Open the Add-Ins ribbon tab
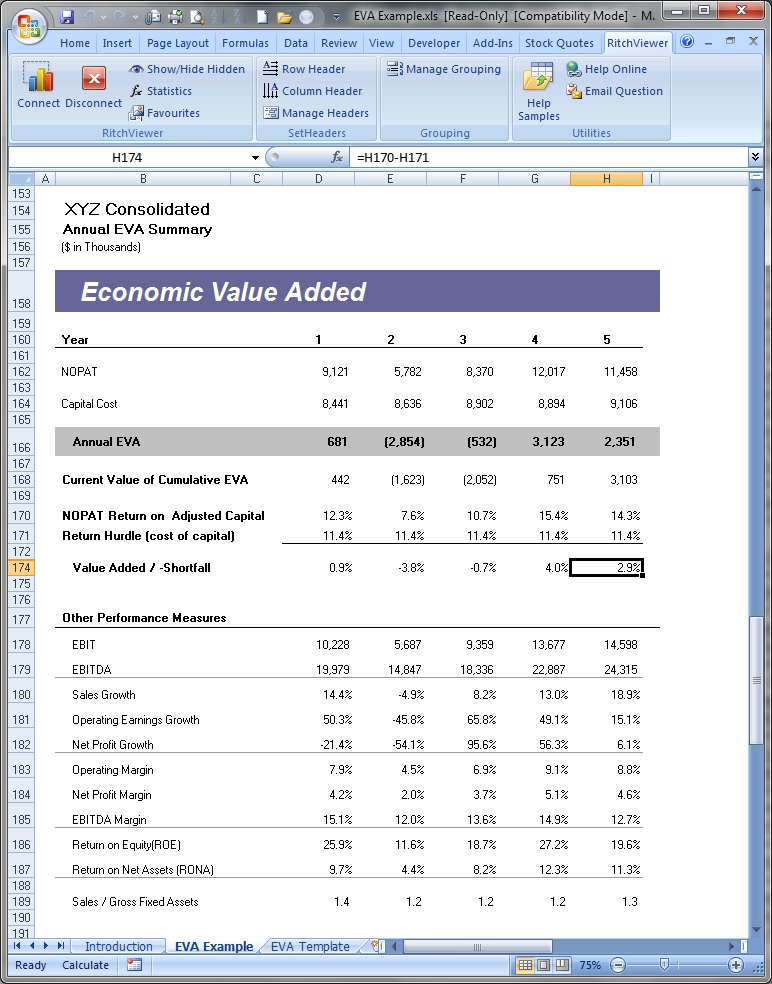 493,43
